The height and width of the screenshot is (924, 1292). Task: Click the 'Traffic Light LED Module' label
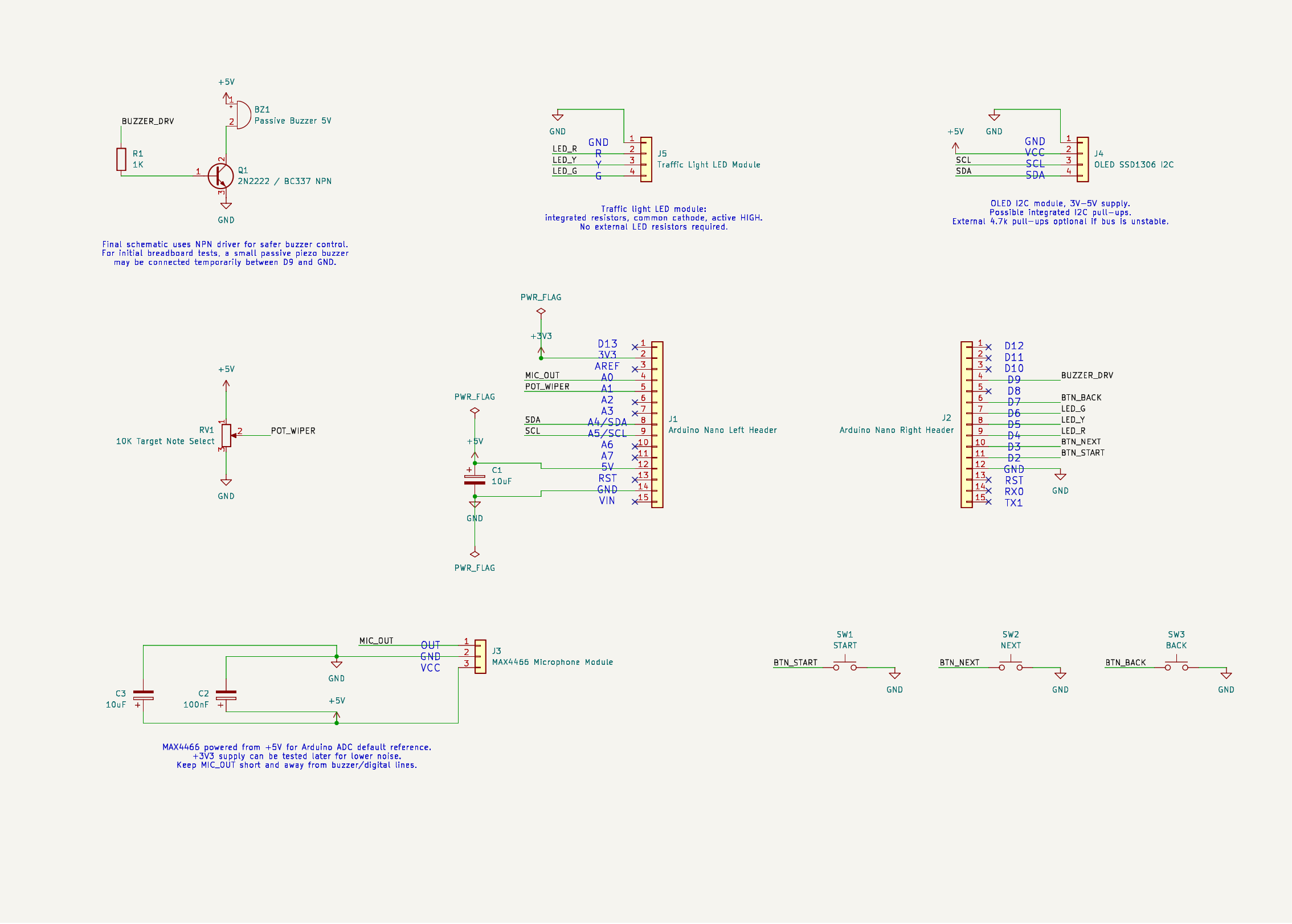[709, 165]
